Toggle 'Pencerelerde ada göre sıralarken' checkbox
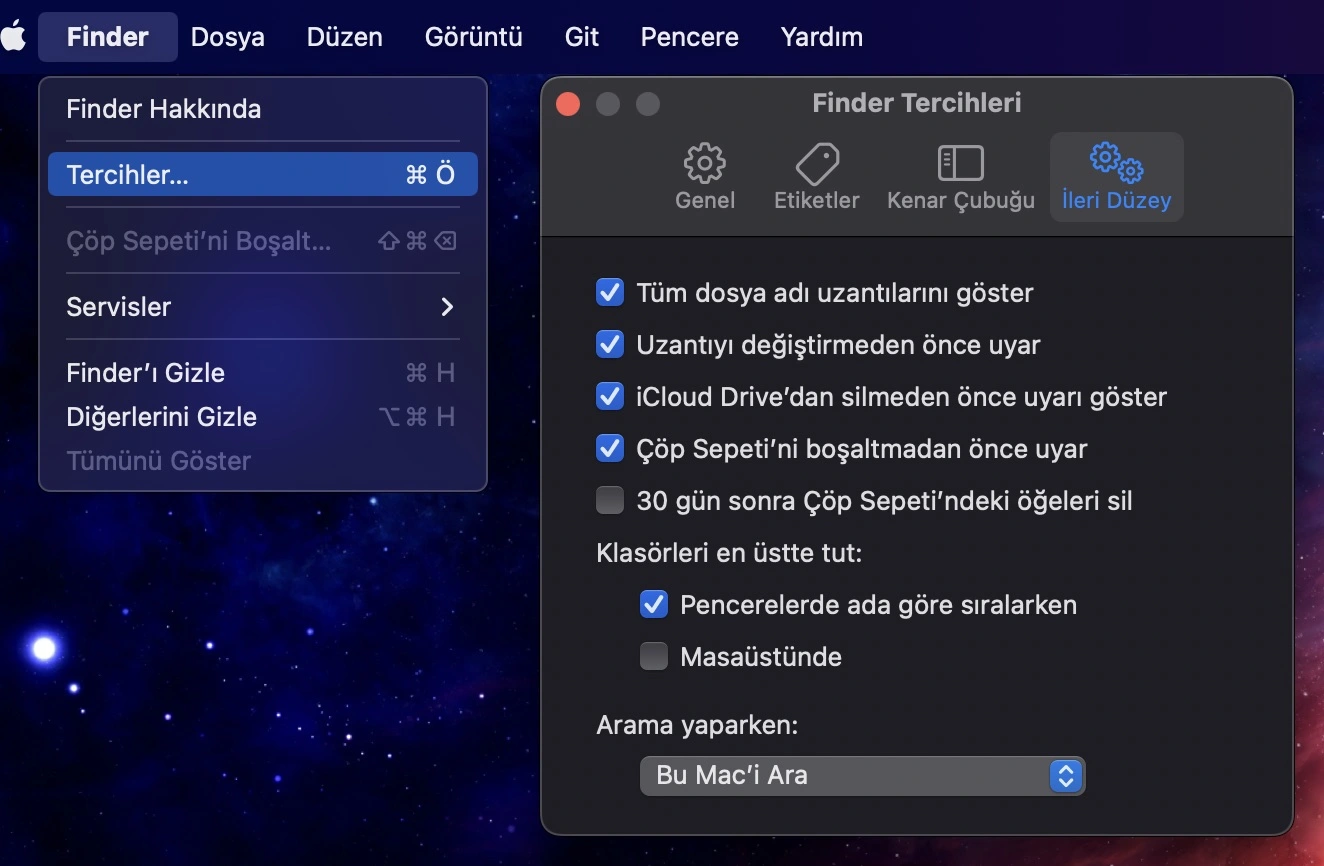Screen dimensions: 1324x866 point(654,605)
